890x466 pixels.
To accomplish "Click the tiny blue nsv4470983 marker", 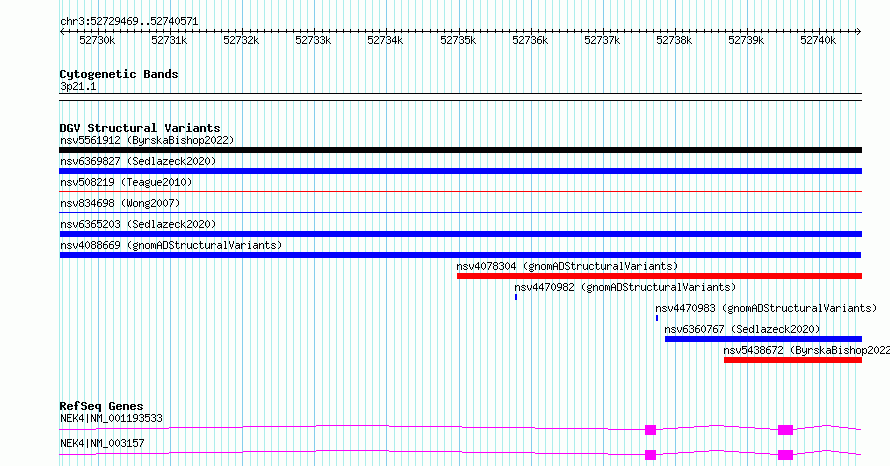I will pos(657,318).
